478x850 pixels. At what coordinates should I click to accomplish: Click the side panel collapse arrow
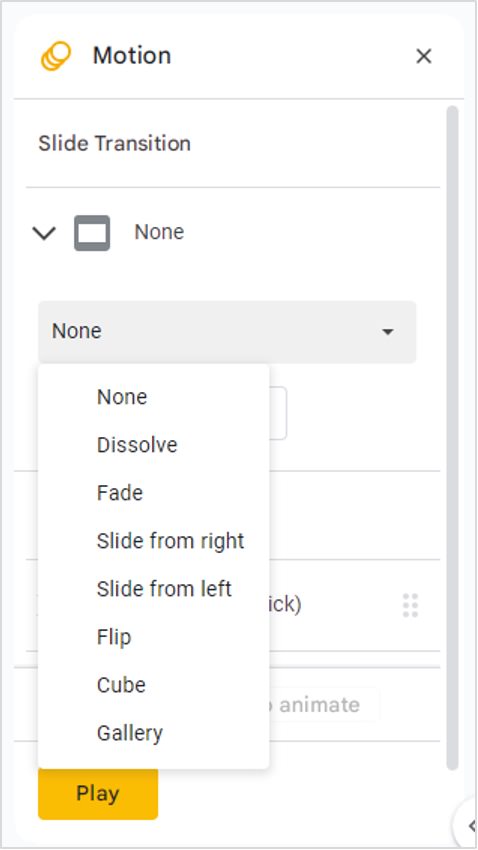[470, 825]
